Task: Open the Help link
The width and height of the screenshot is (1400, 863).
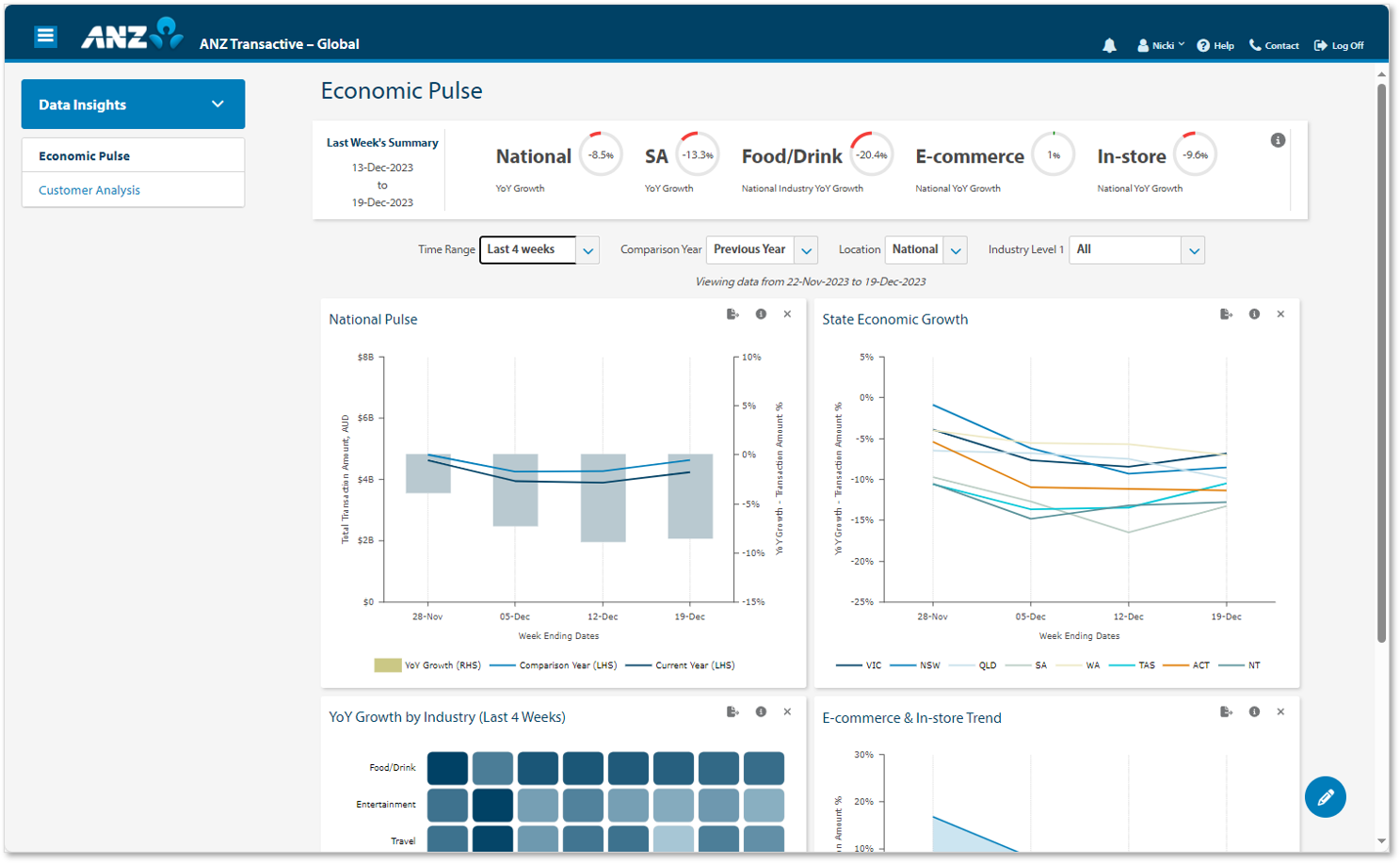Action: coord(1215,45)
